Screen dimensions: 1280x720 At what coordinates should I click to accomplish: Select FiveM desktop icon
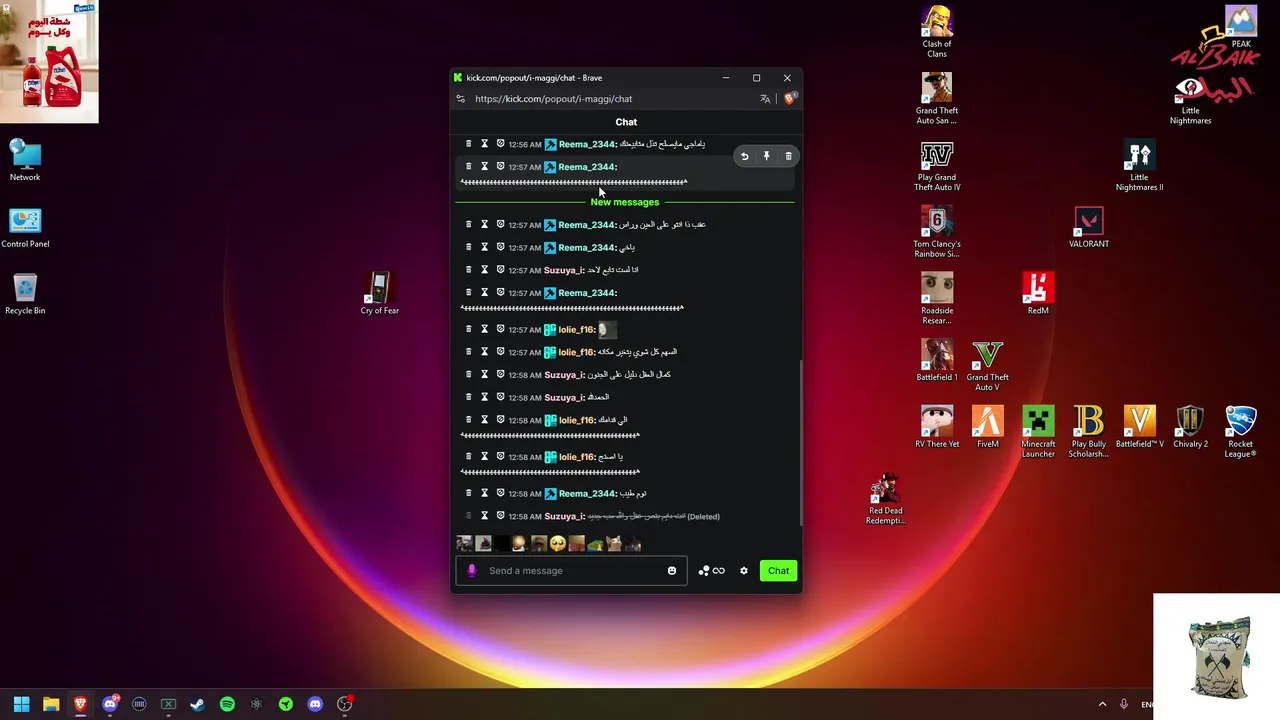(987, 427)
